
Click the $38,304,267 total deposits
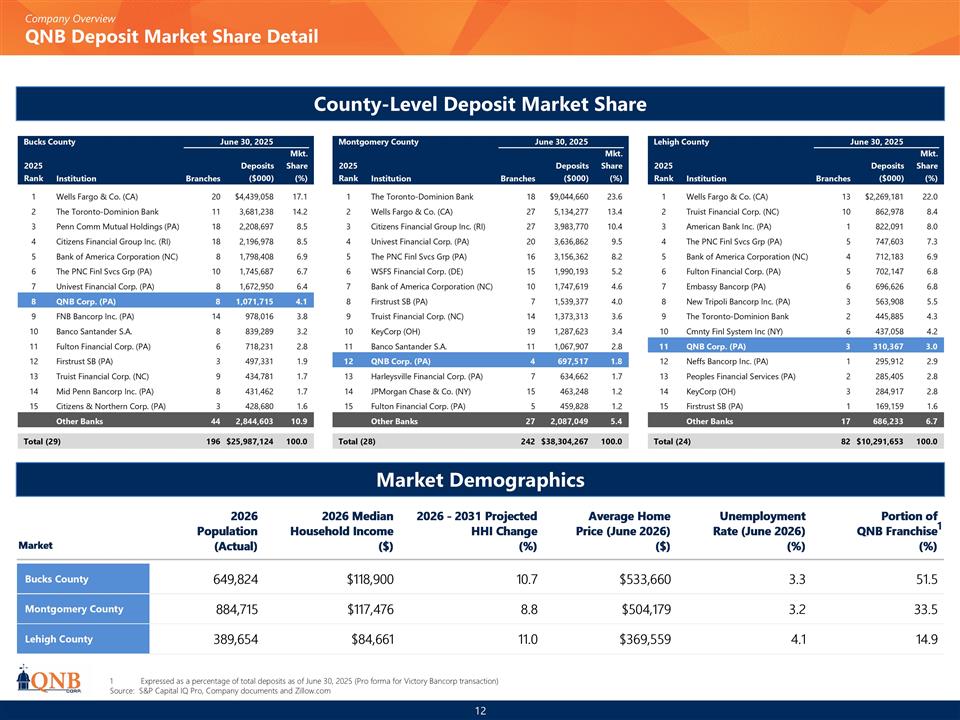click(564, 441)
